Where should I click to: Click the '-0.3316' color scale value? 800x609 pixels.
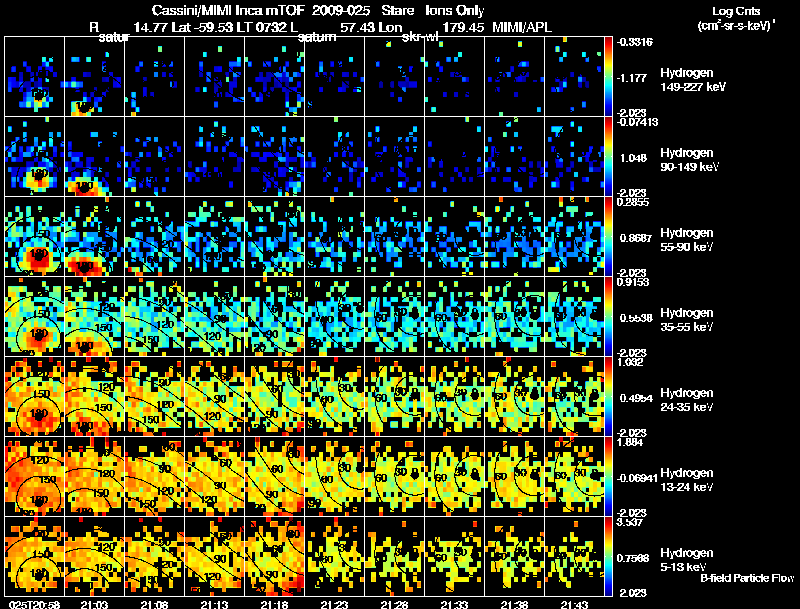(x=635, y=42)
